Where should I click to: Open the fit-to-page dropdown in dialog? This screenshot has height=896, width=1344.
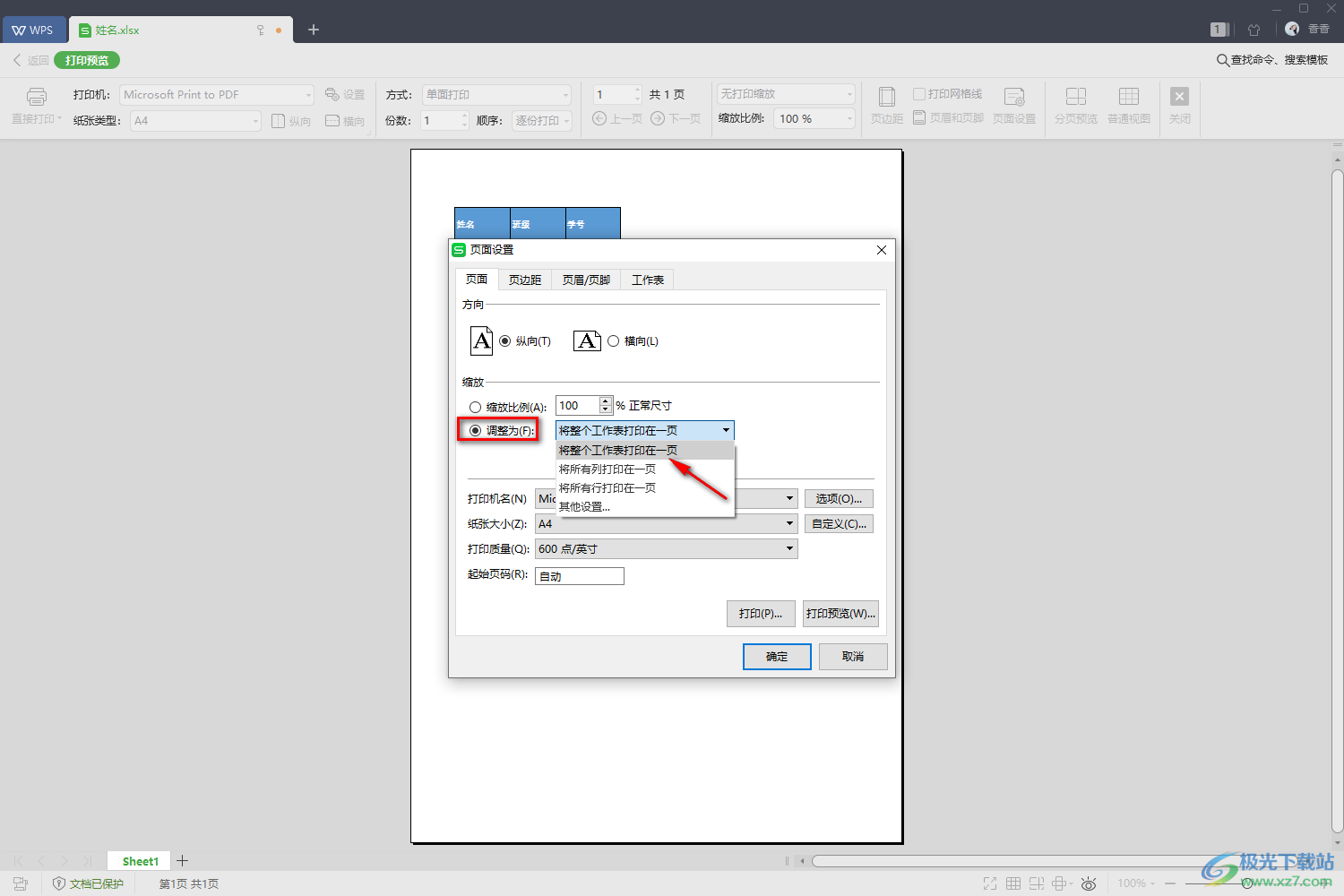pyautogui.click(x=645, y=430)
